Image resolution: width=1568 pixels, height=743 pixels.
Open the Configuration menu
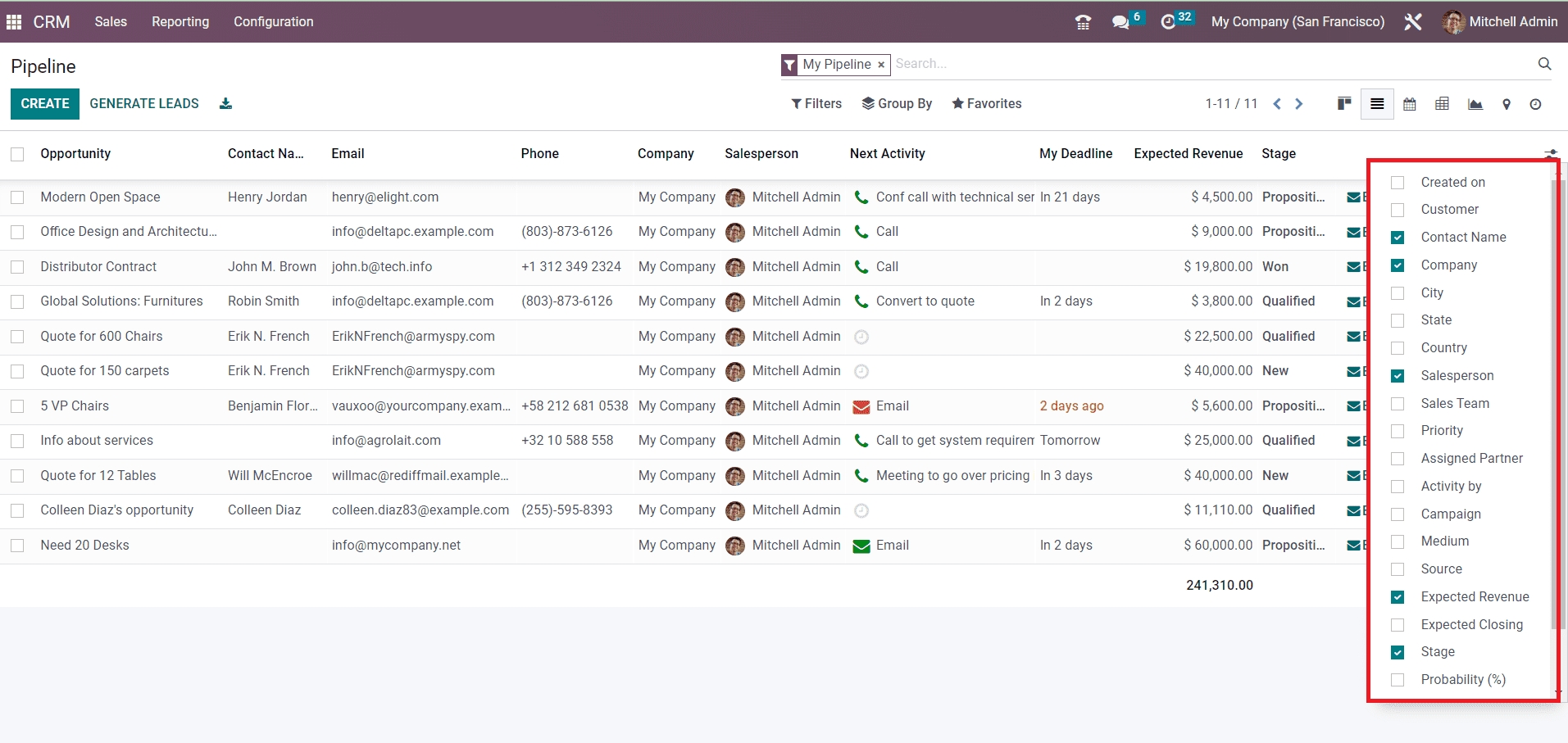tap(273, 22)
